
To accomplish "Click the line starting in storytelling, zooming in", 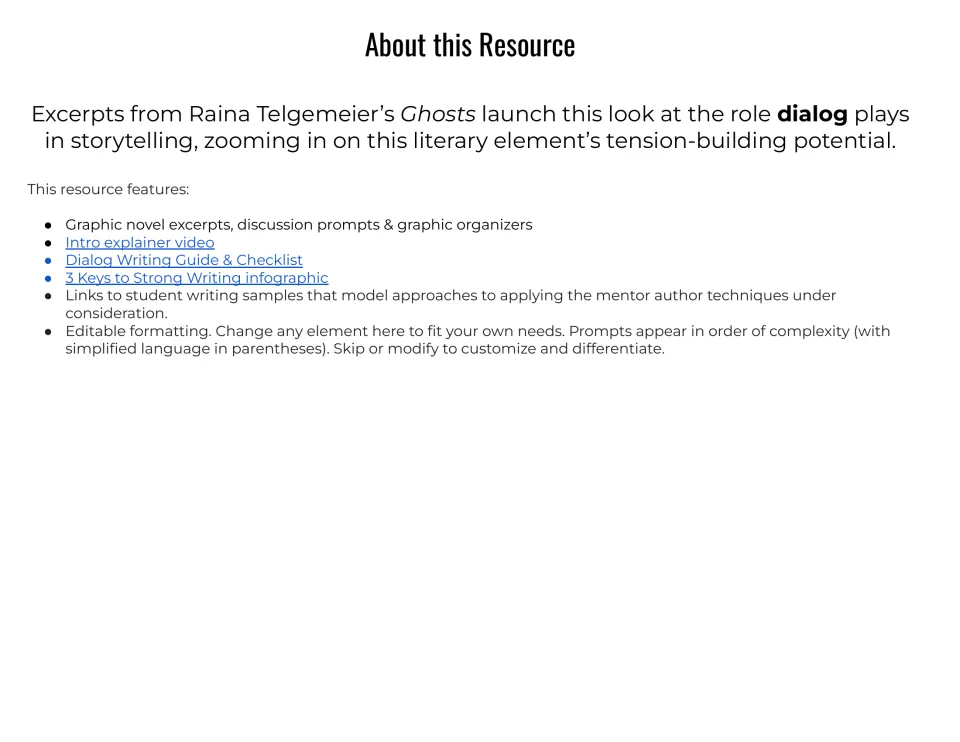I will tap(470, 141).
